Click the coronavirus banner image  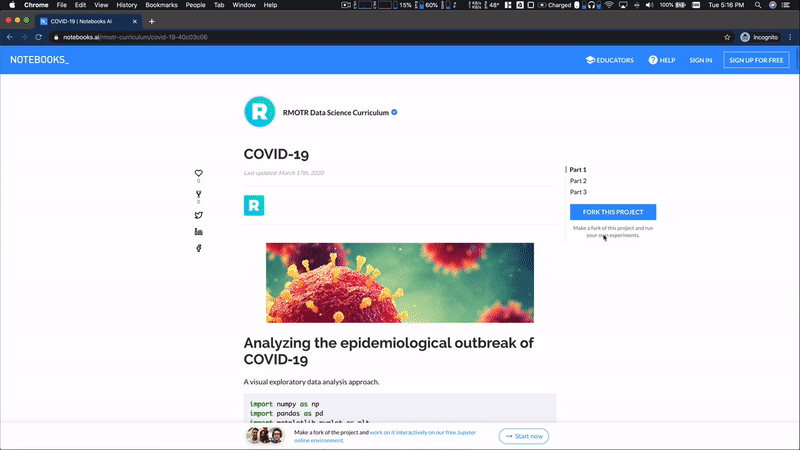400,283
